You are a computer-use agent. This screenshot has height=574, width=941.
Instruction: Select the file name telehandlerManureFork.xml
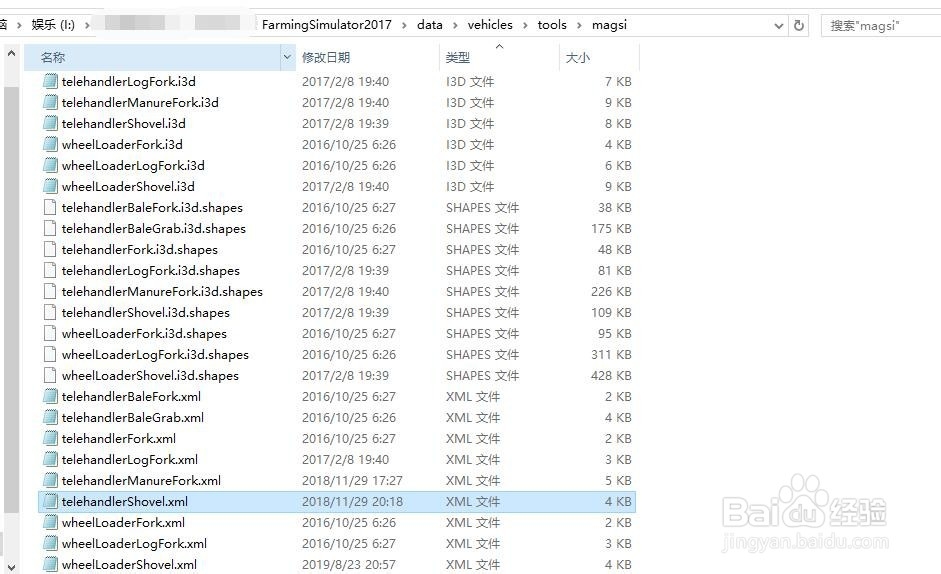[141, 480]
